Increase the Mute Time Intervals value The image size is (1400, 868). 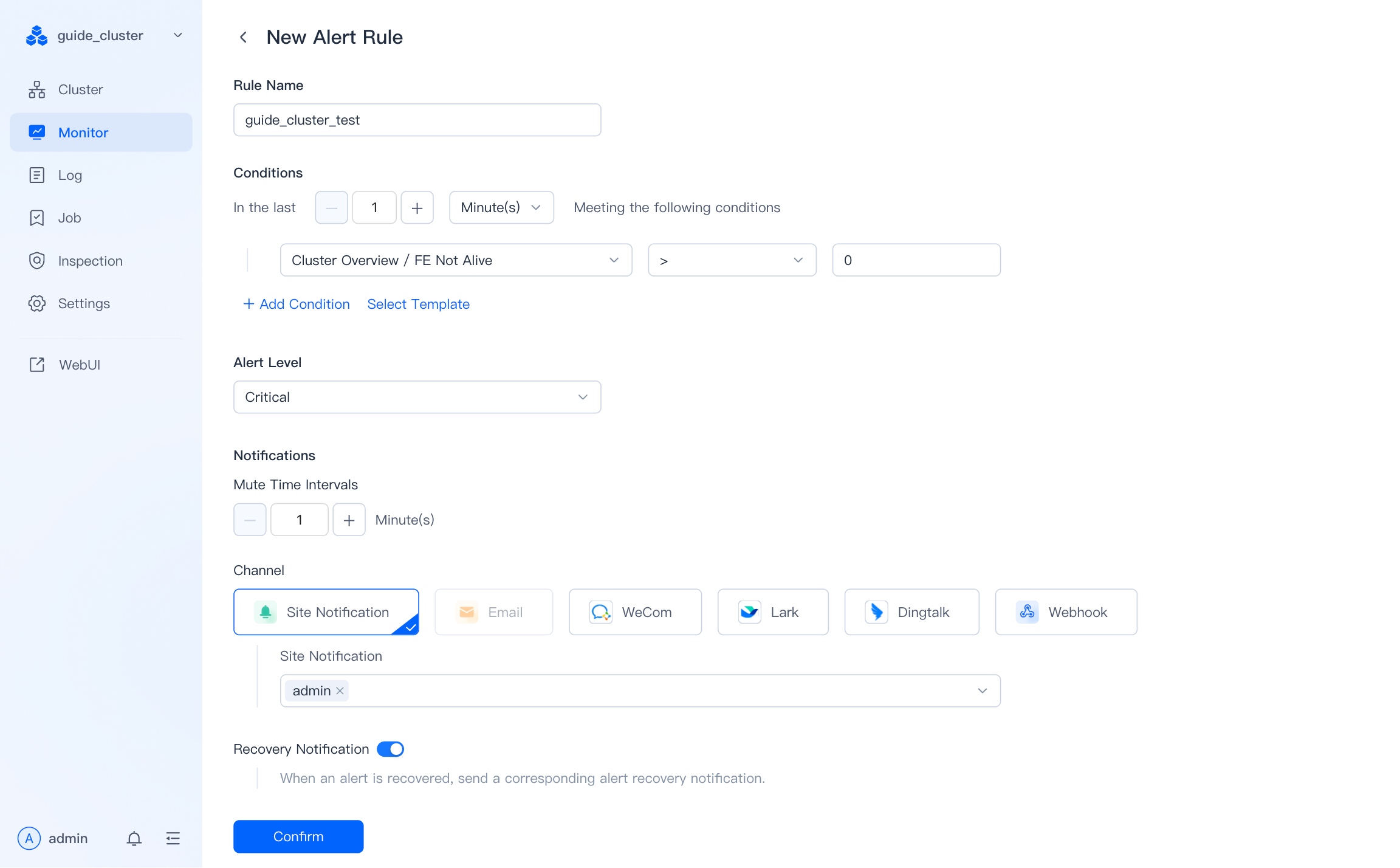[x=349, y=520]
